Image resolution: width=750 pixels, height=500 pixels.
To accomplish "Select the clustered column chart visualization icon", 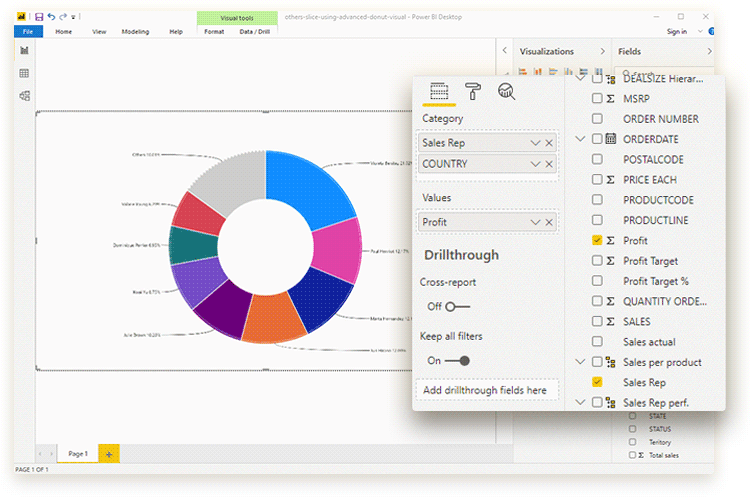I will [x=568, y=71].
